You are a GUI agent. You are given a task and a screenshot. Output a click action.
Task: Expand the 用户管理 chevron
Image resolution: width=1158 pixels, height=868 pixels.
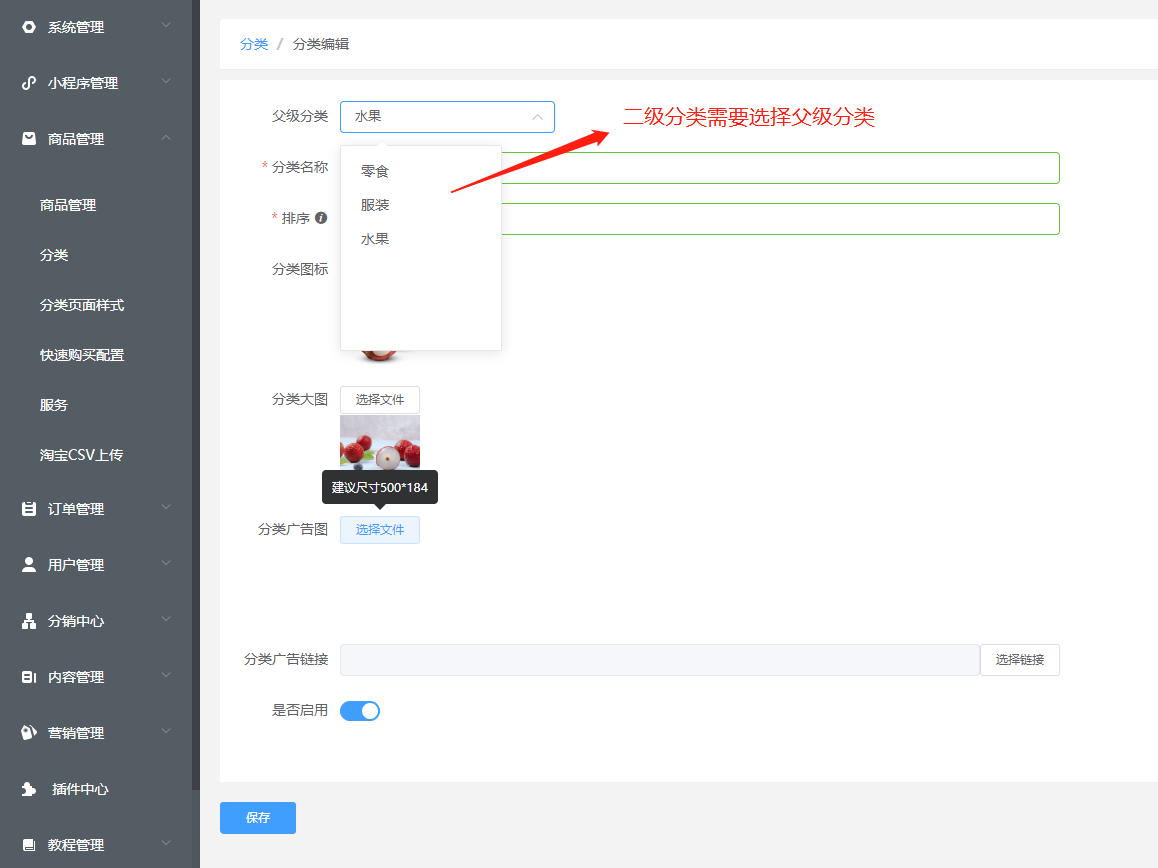tap(166, 564)
